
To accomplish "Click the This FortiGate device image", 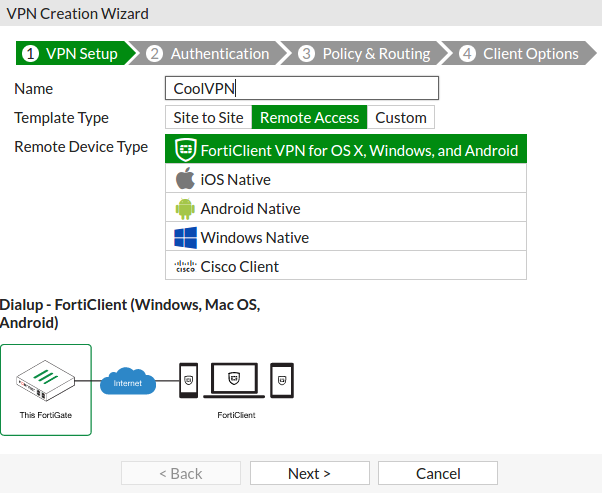I will [x=45, y=380].
